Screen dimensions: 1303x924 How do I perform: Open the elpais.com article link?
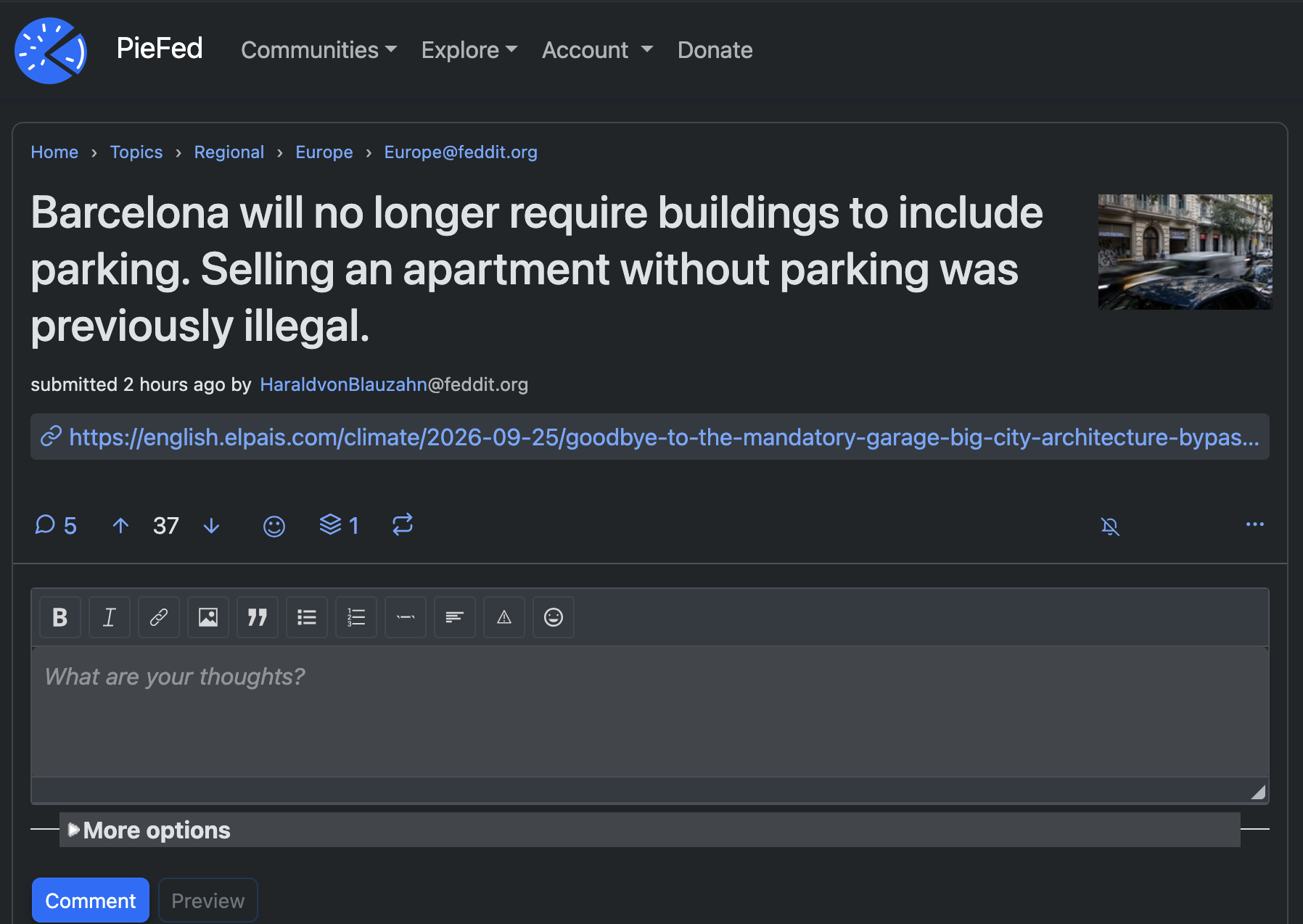coord(650,437)
